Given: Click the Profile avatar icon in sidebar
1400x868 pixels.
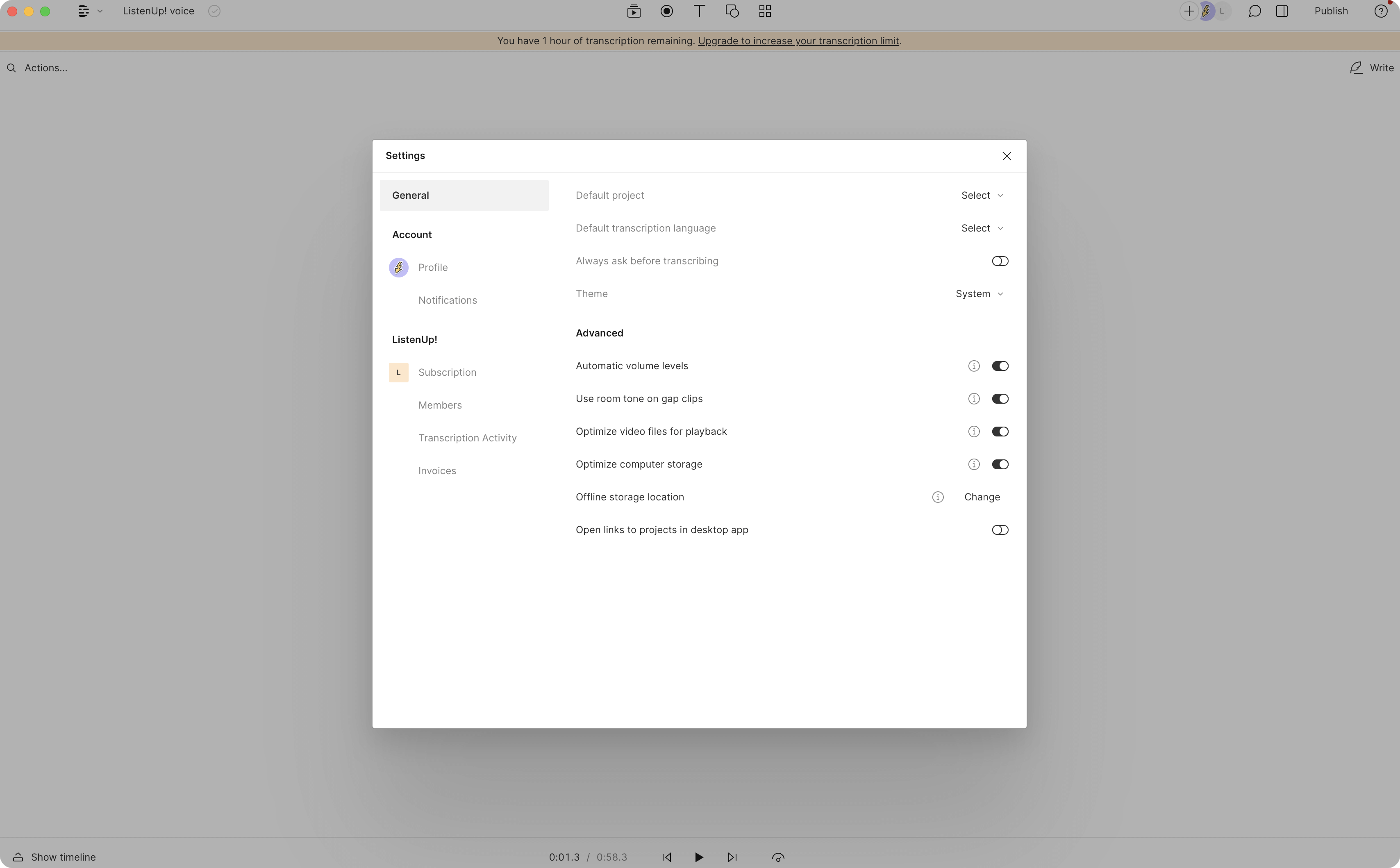Looking at the screenshot, I should [398, 268].
